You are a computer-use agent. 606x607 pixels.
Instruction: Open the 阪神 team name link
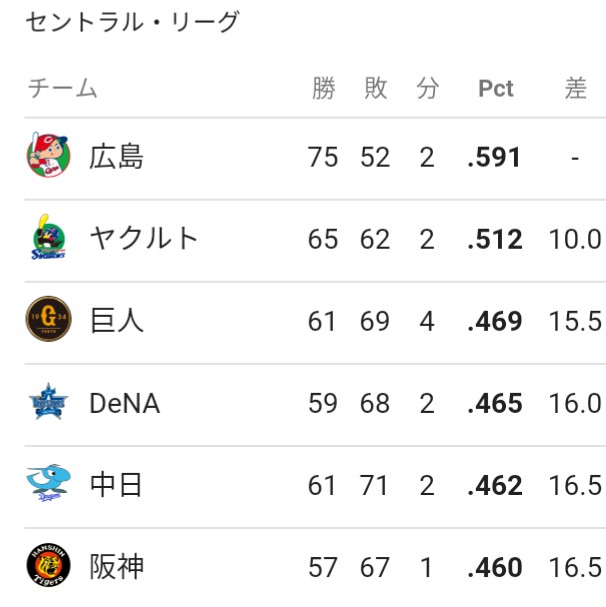point(116,567)
